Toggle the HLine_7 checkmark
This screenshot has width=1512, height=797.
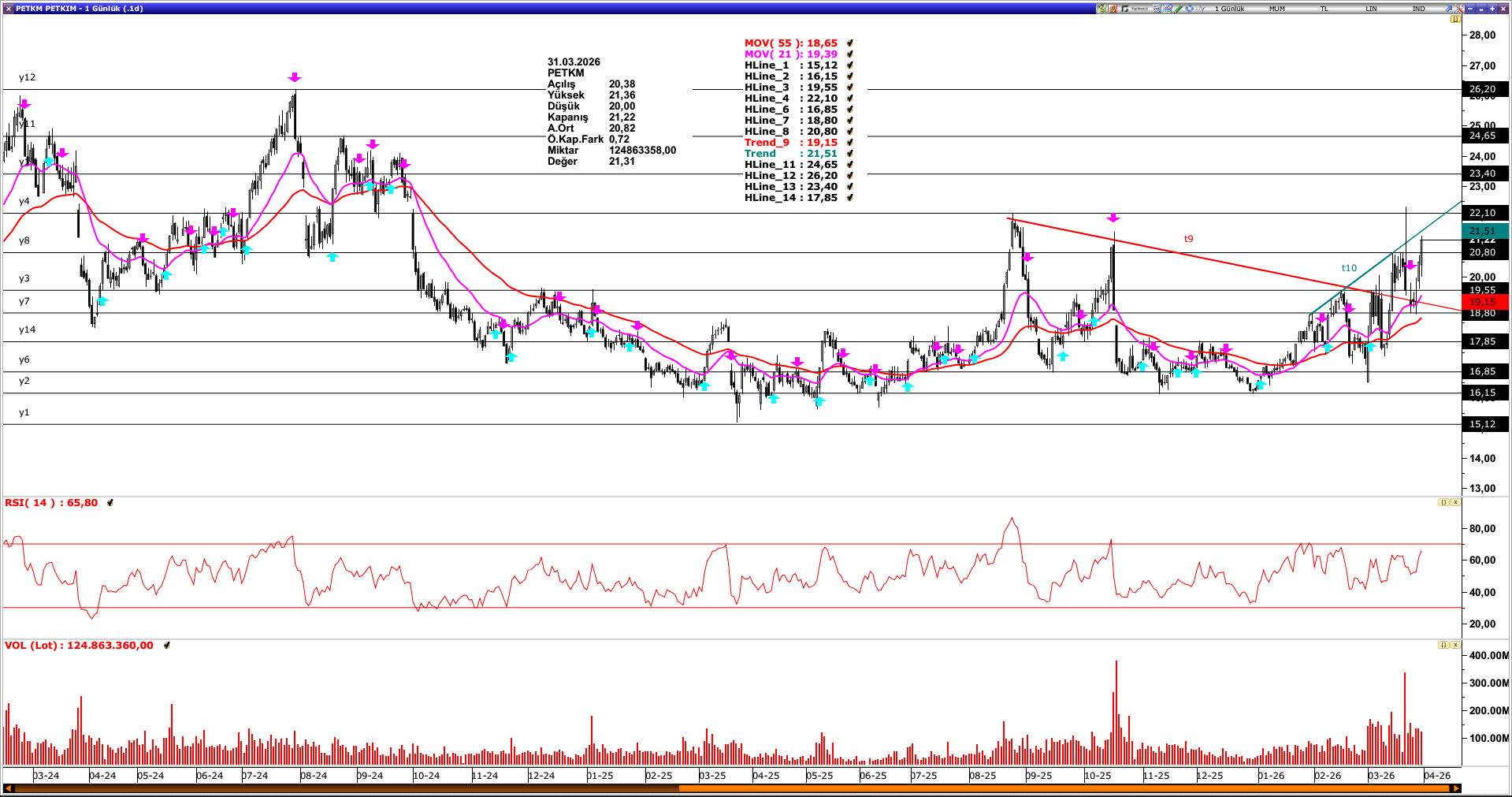[x=850, y=121]
